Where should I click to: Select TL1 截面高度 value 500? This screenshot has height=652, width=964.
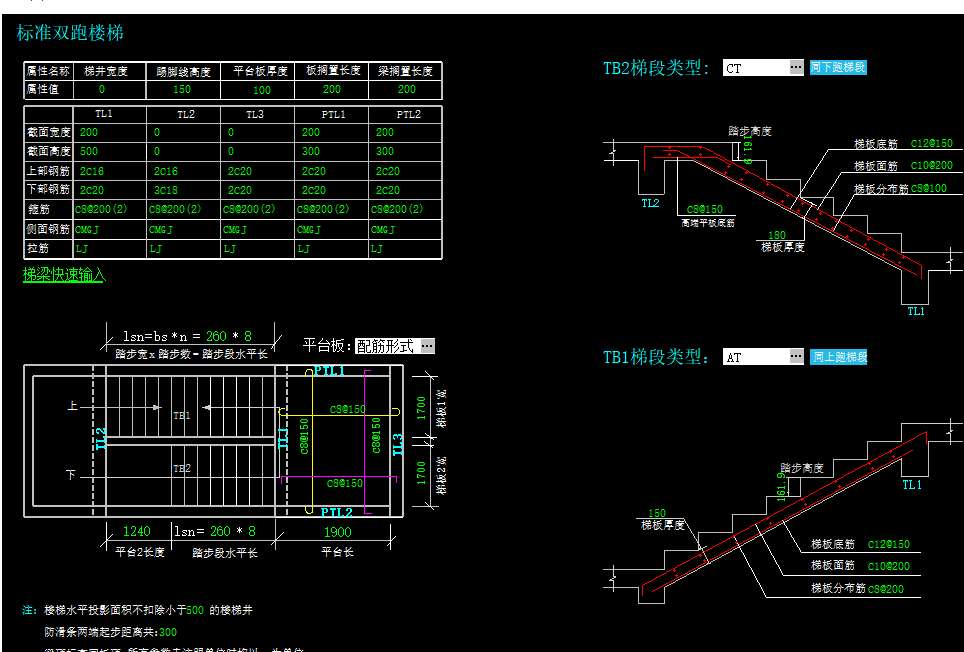coord(89,151)
